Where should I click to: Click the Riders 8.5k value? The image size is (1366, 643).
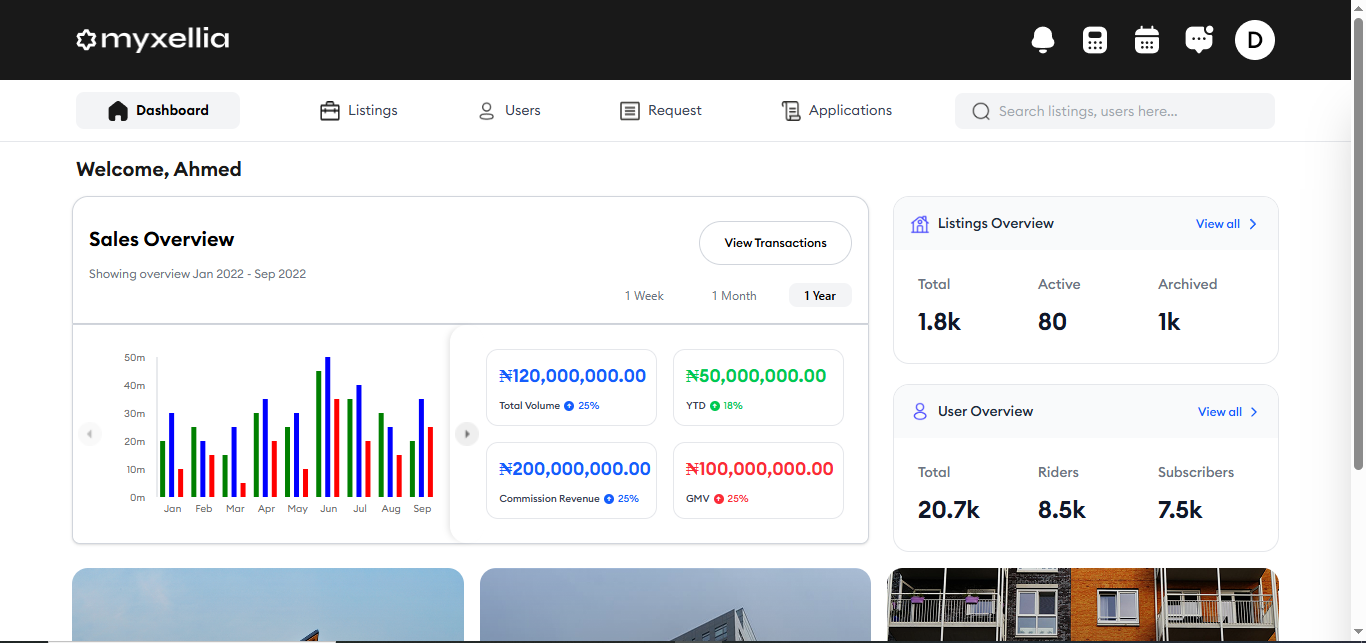click(x=1062, y=510)
